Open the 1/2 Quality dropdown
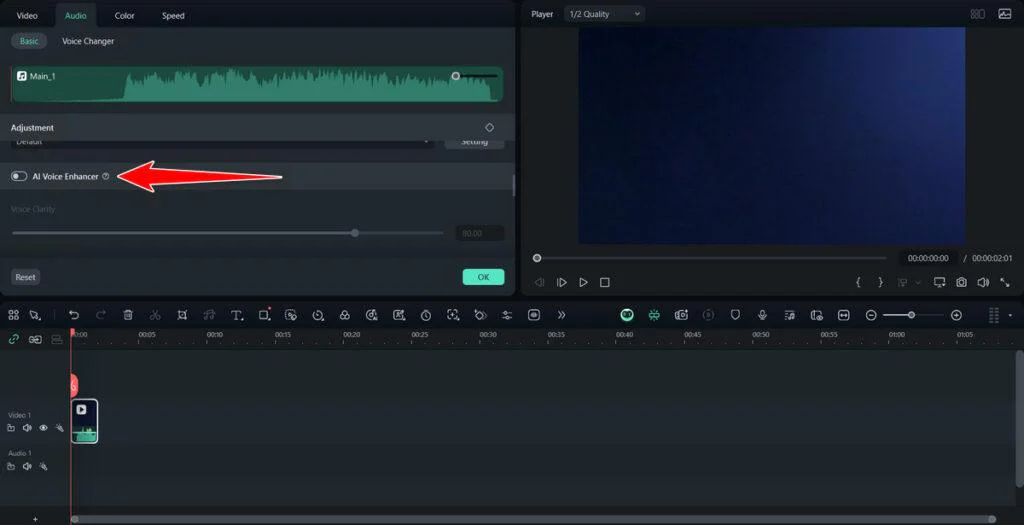Viewport: 1024px width, 525px height. pos(604,14)
